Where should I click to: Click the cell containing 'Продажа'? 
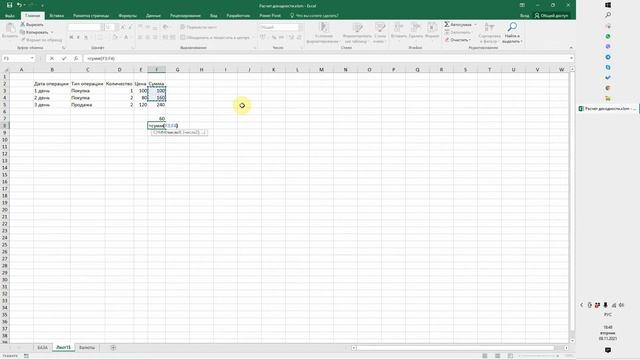tap(87, 104)
